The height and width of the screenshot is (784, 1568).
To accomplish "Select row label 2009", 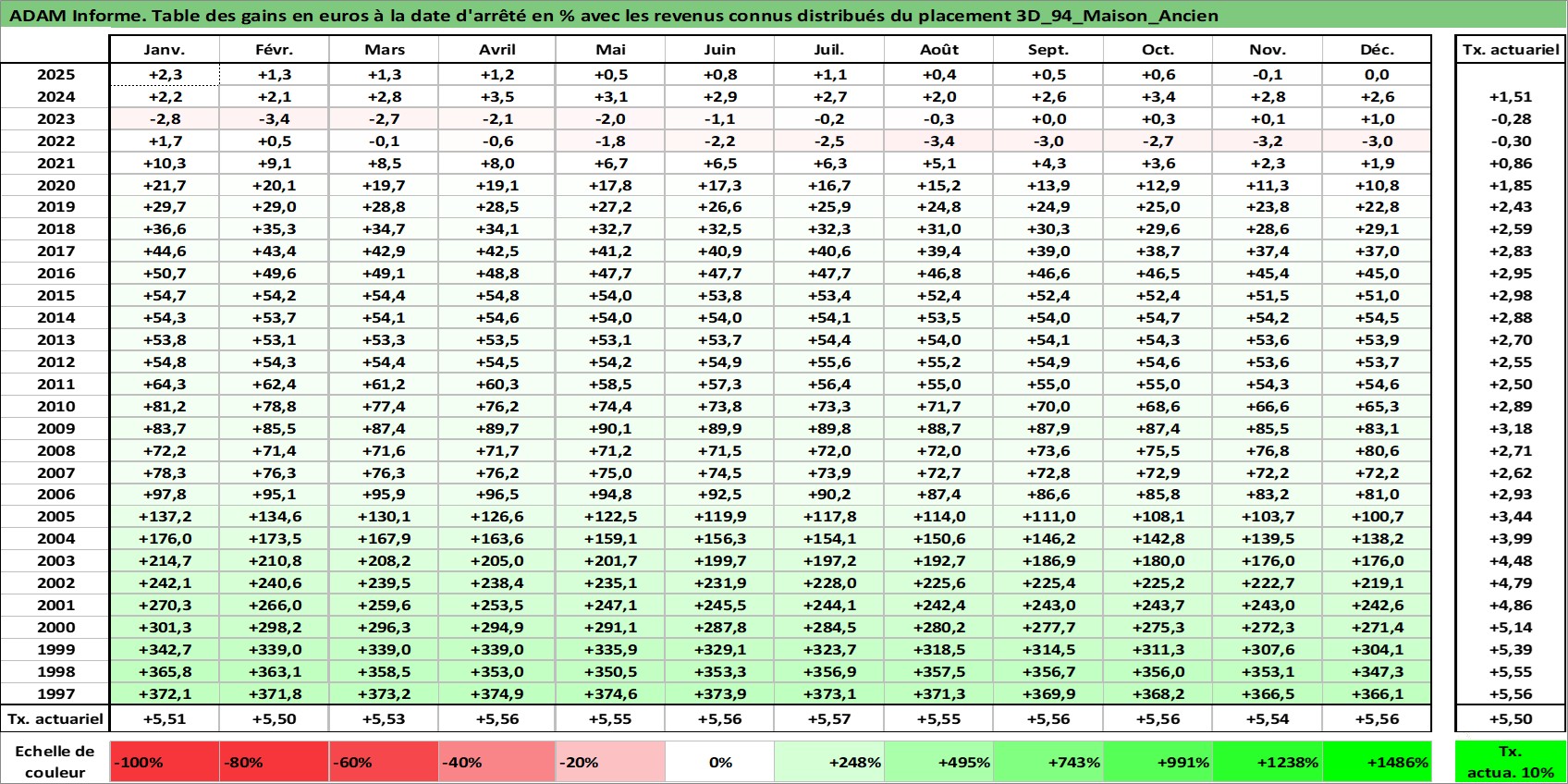I will (x=55, y=429).
